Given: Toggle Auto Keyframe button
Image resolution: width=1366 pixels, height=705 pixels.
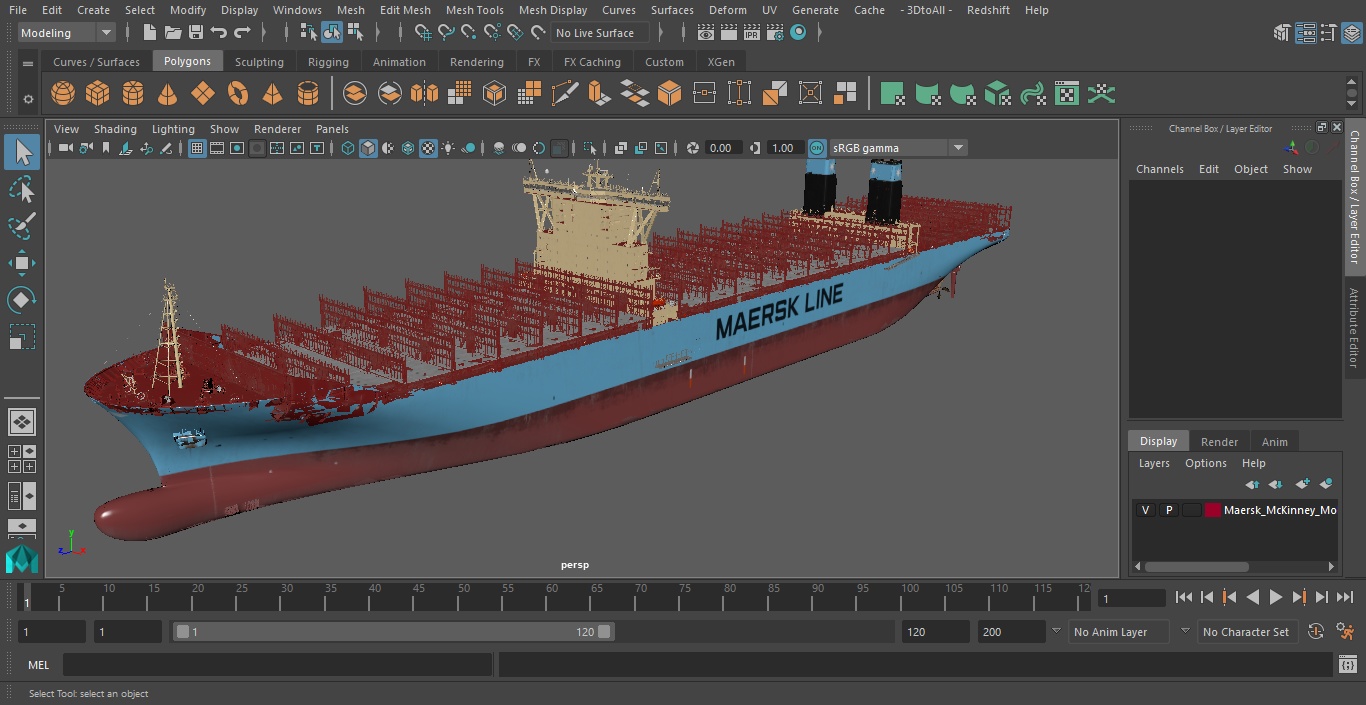Looking at the screenshot, I should coord(1316,632).
